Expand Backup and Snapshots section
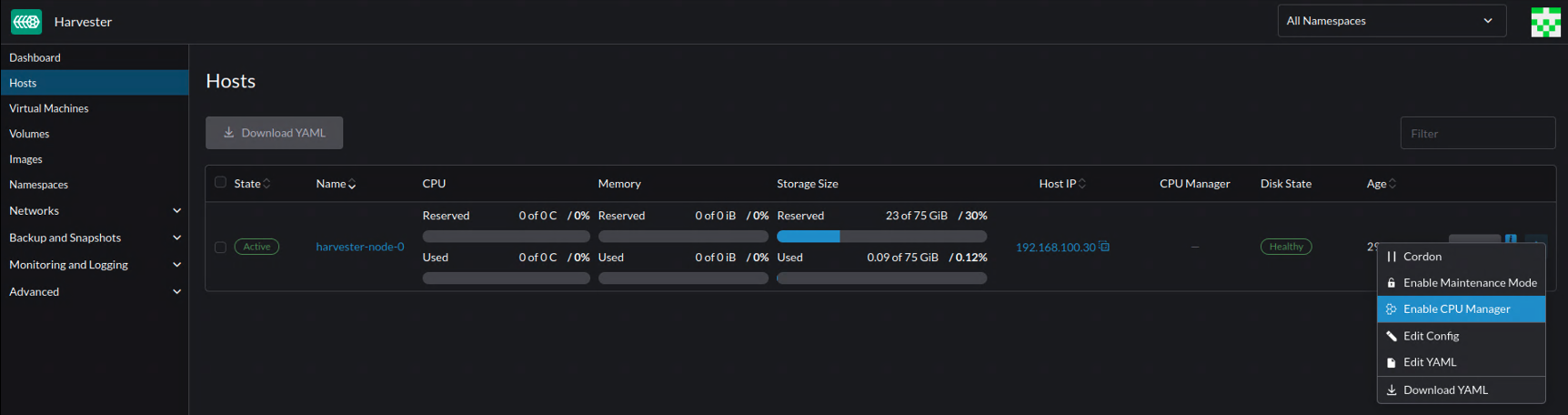 176,238
